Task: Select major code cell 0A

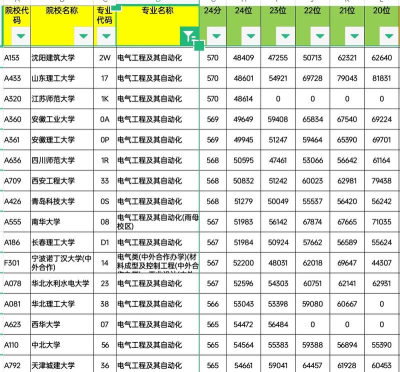Action: (105, 119)
